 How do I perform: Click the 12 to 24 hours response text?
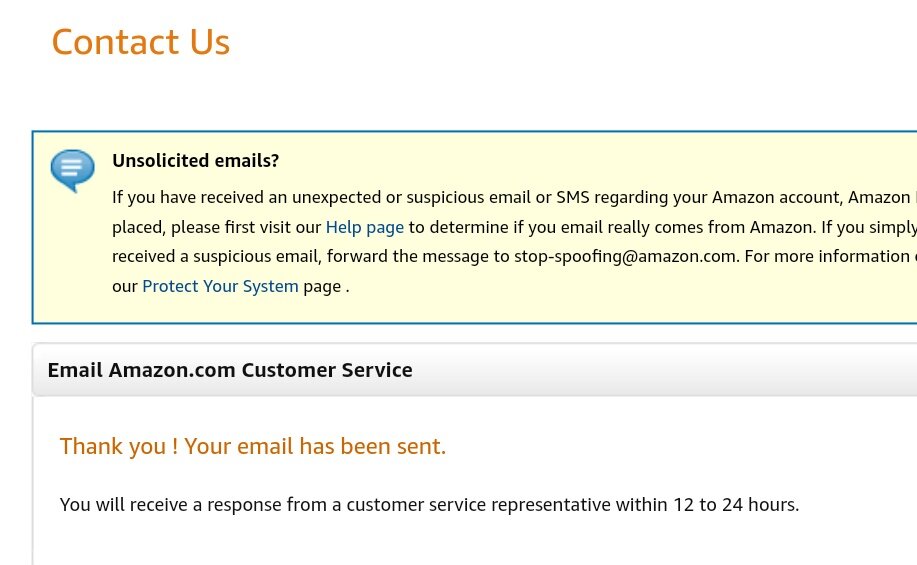click(736, 504)
